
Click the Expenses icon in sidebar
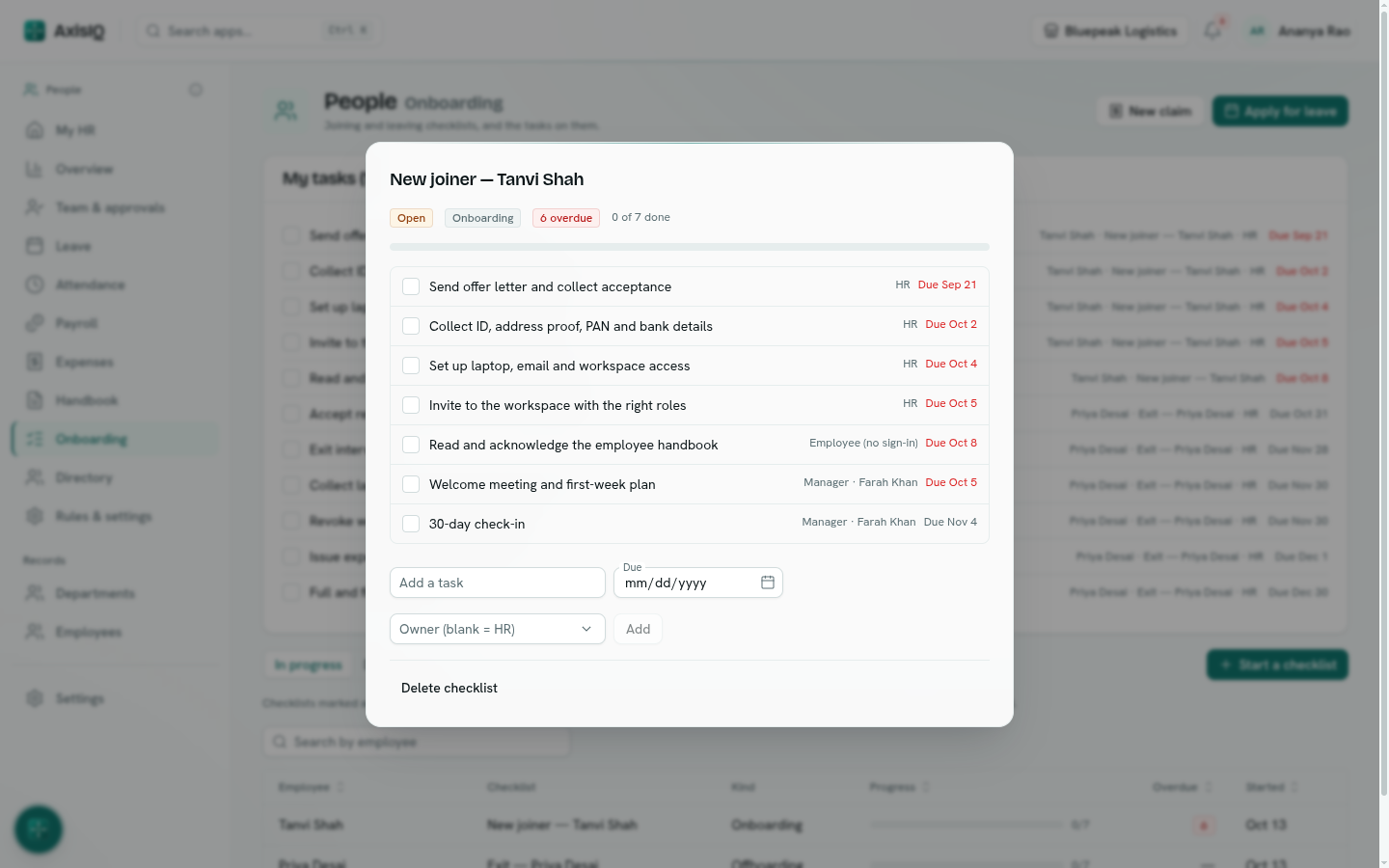[x=35, y=362]
